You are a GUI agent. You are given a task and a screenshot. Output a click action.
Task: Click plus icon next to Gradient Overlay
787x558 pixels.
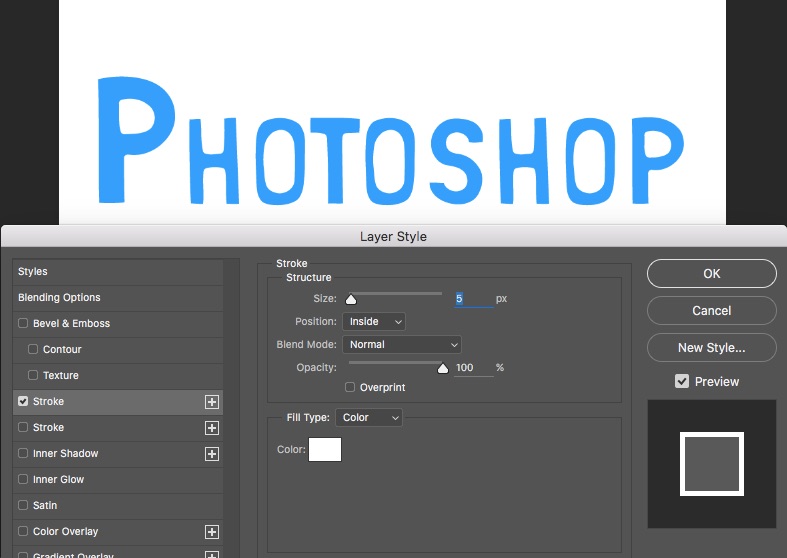coord(212,554)
